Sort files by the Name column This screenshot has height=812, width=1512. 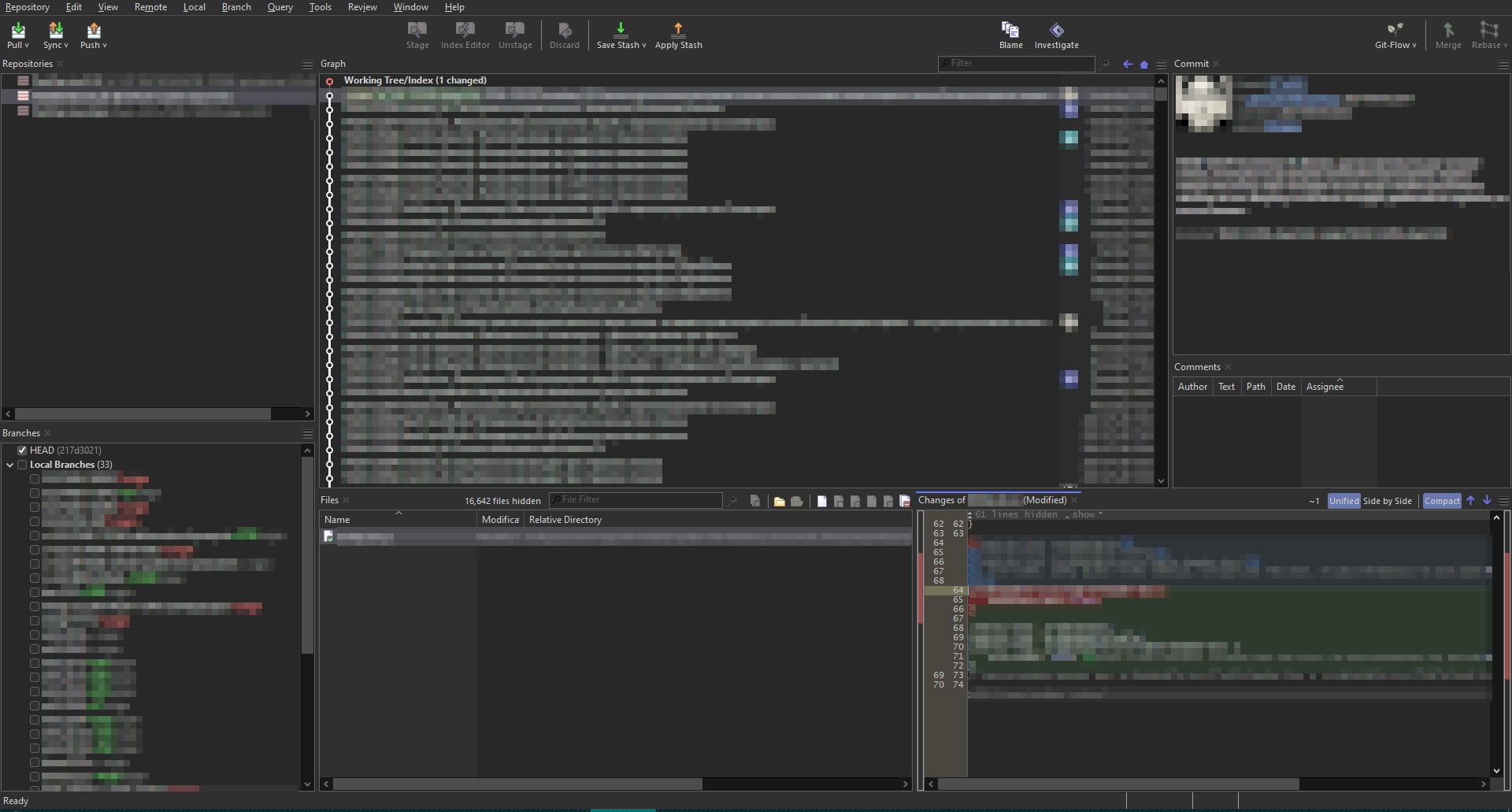click(x=398, y=520)
